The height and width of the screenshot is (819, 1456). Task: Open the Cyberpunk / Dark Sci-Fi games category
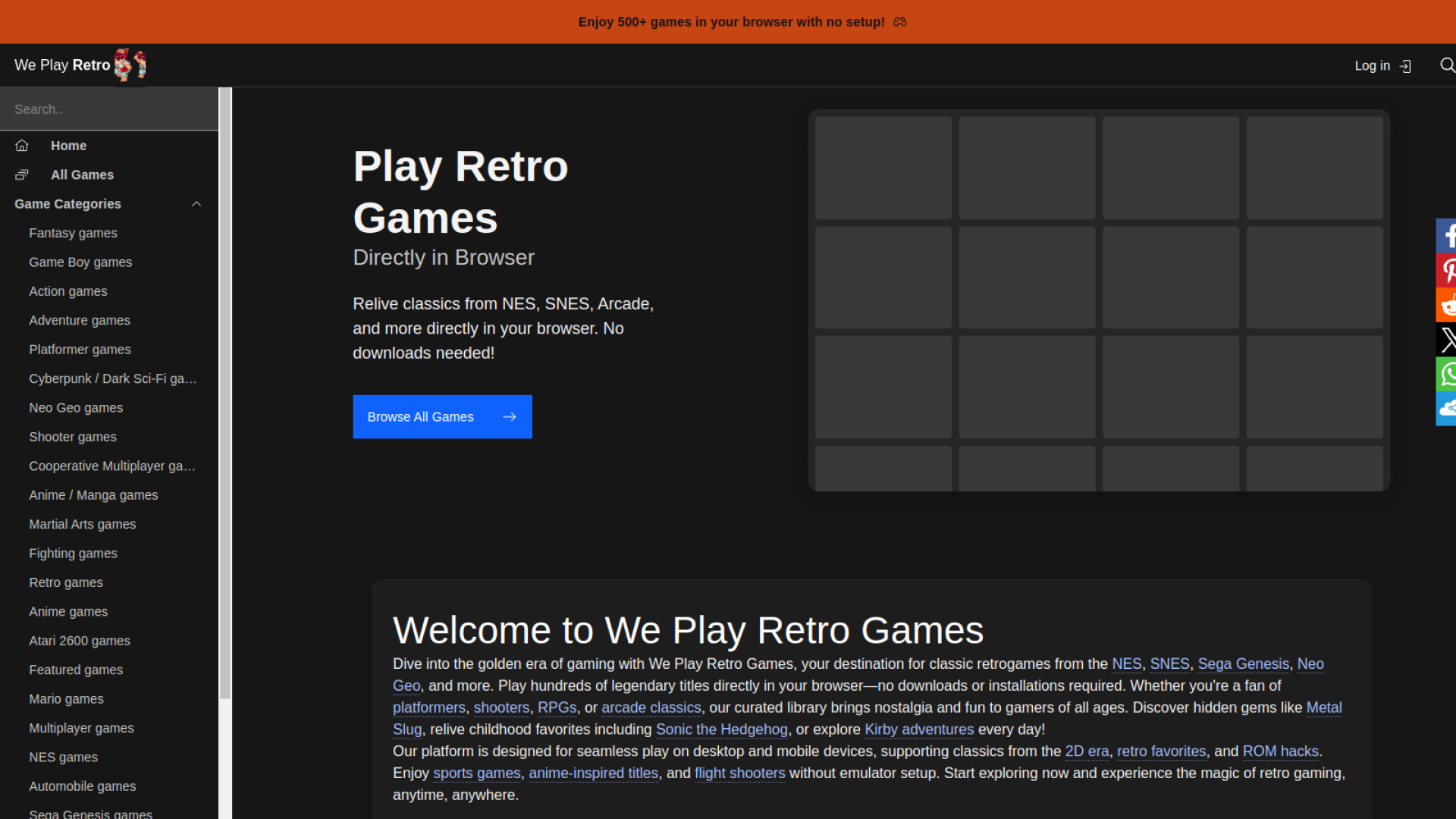[x=113, y=378]
